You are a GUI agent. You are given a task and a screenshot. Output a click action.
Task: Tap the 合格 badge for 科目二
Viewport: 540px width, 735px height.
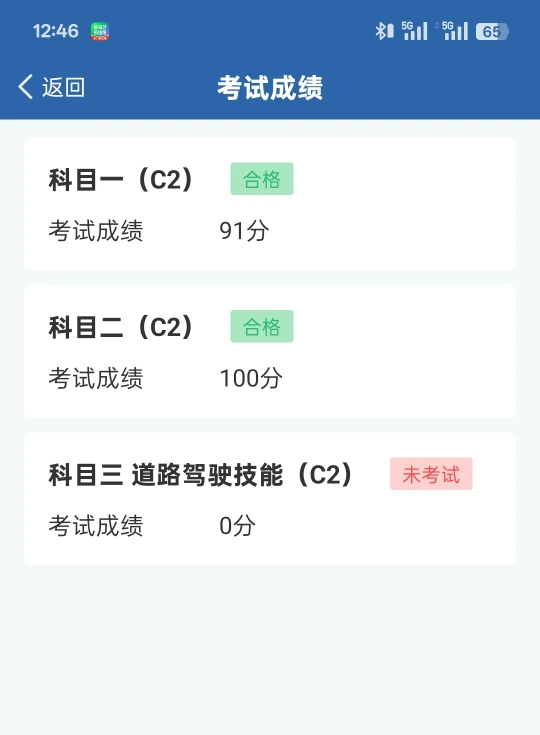point(262,326)
